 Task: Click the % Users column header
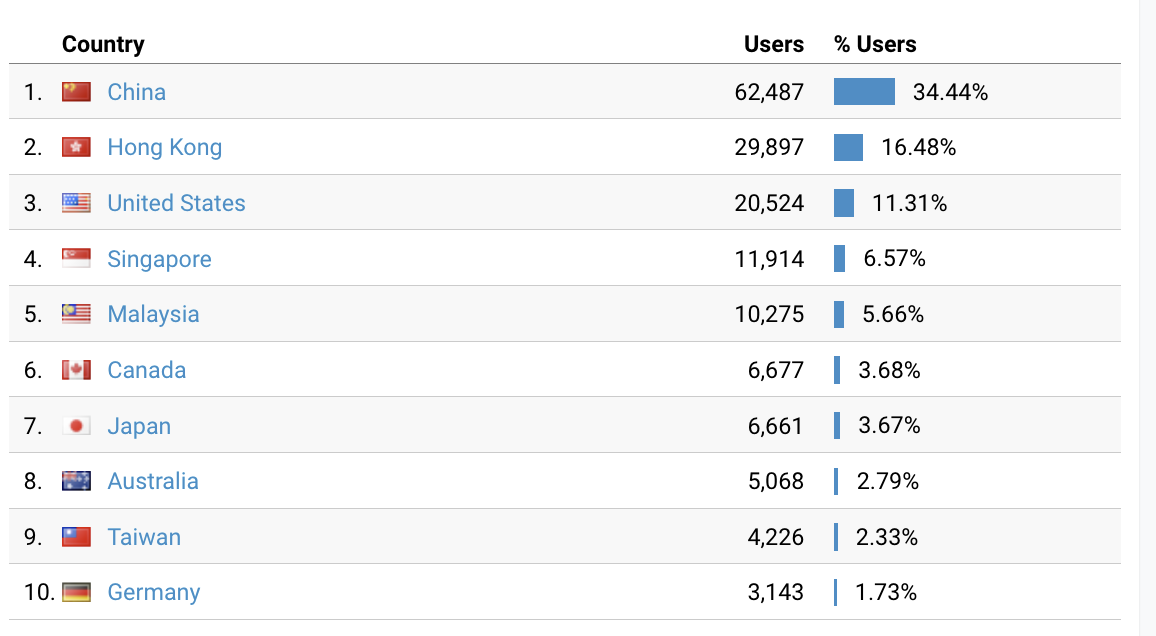pos(875,44)
